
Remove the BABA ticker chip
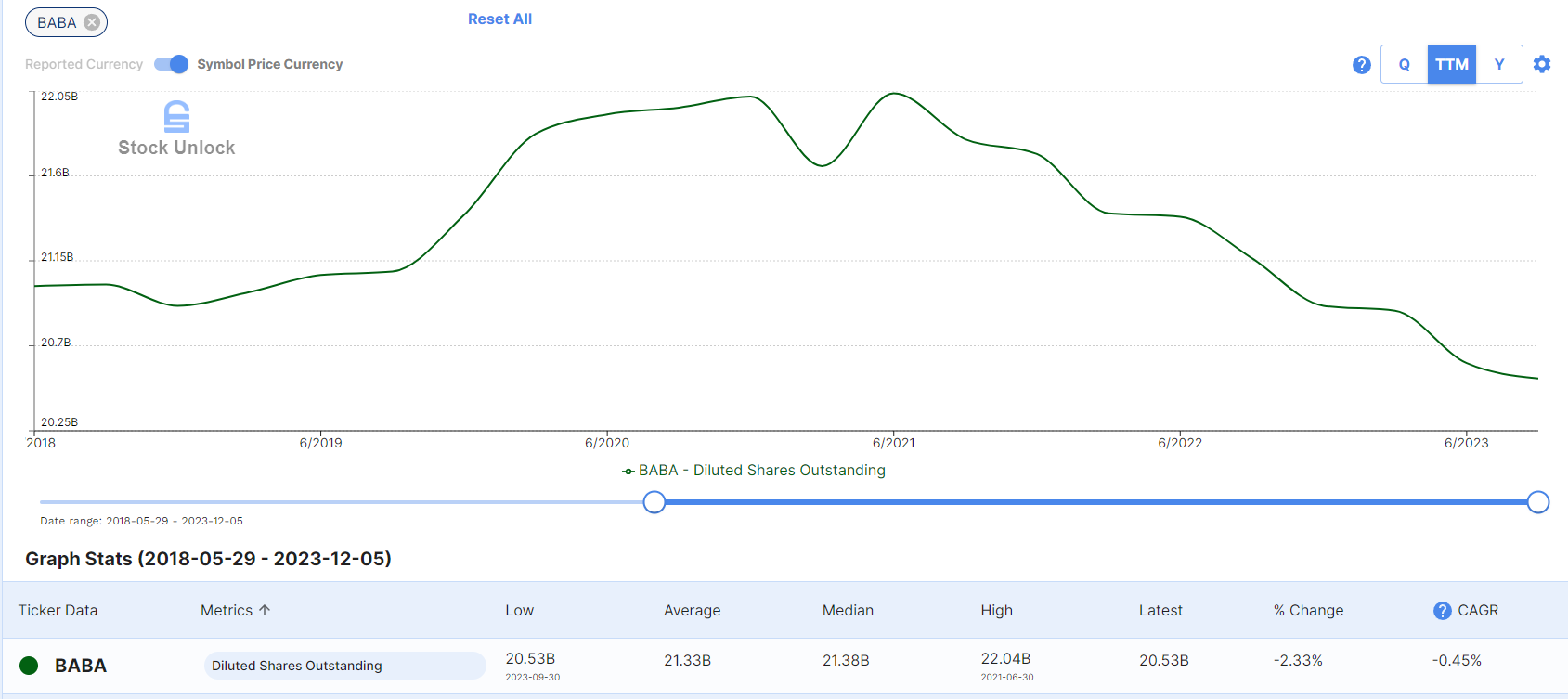coord(92,22)
